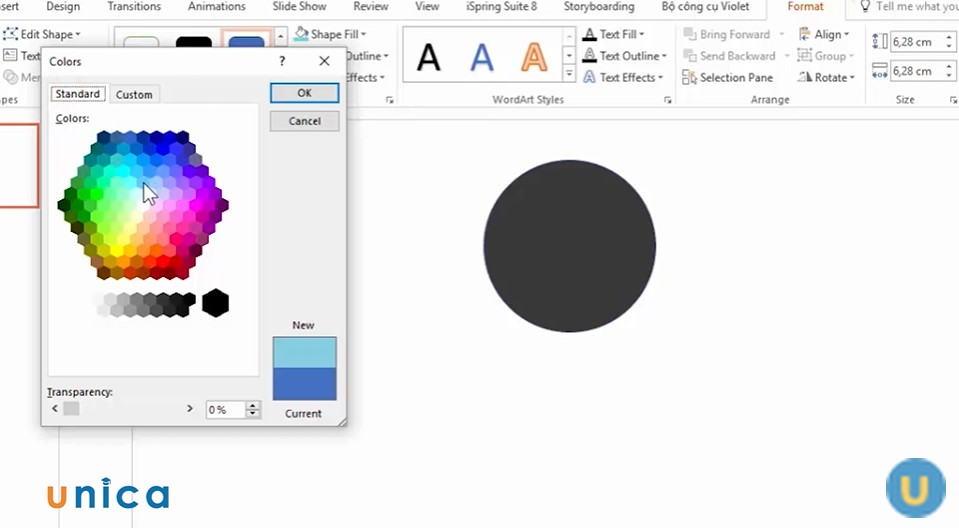Switch to the Custom tab in Colors dialog
Screen dimensions: 959x528
coord(134,95)
